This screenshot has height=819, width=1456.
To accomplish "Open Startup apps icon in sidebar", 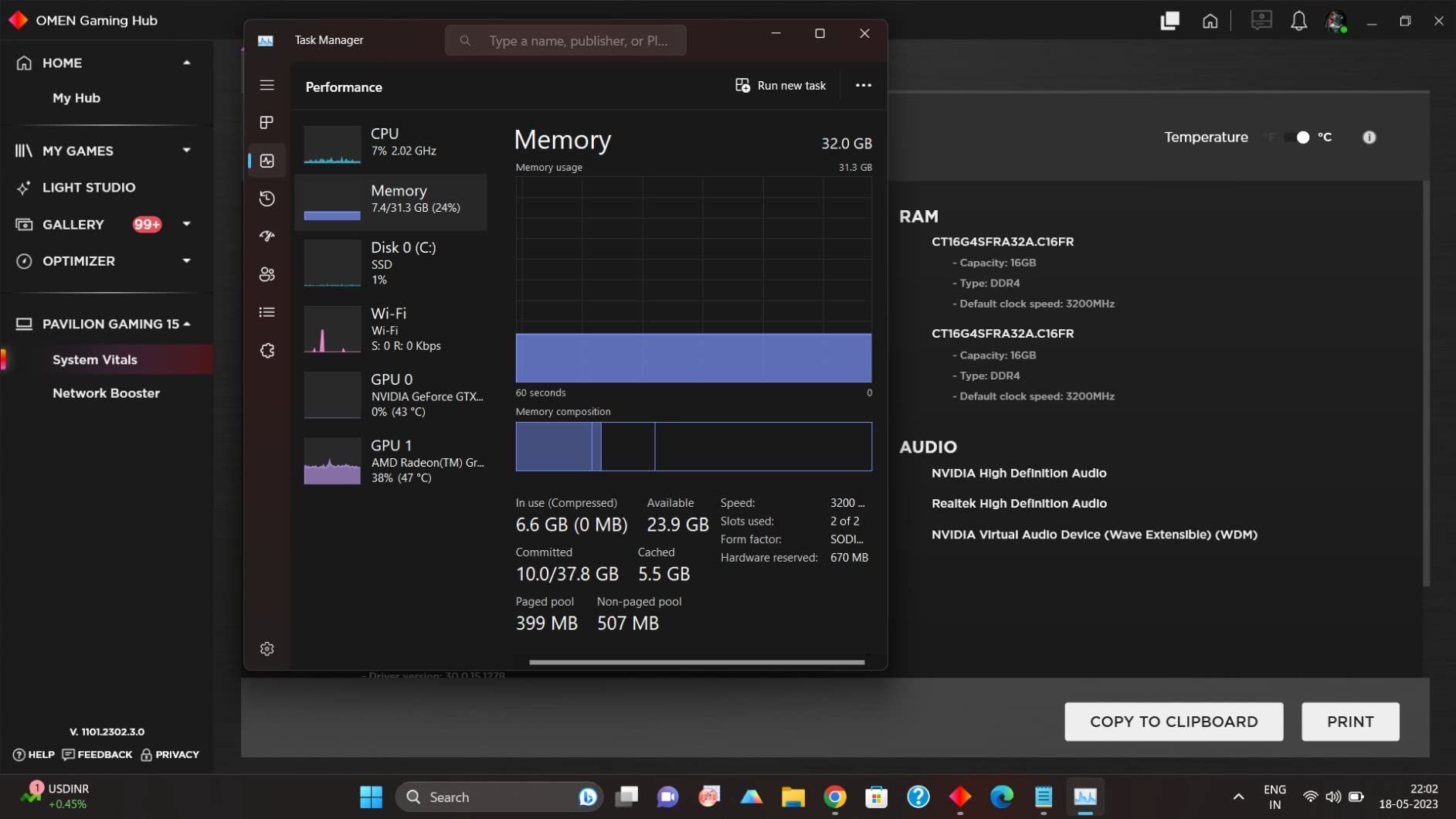I will pyautogui.click(x=267, y=236).
